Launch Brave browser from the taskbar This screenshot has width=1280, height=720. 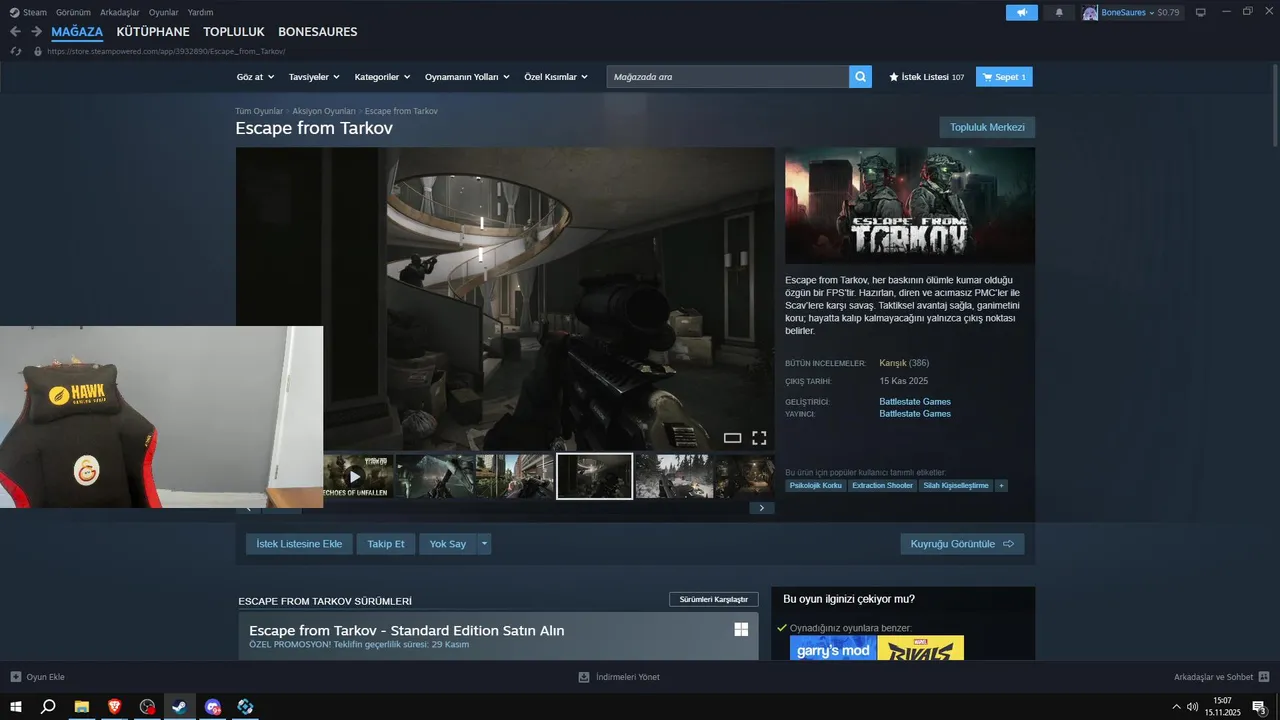click(x=114, y=707)
